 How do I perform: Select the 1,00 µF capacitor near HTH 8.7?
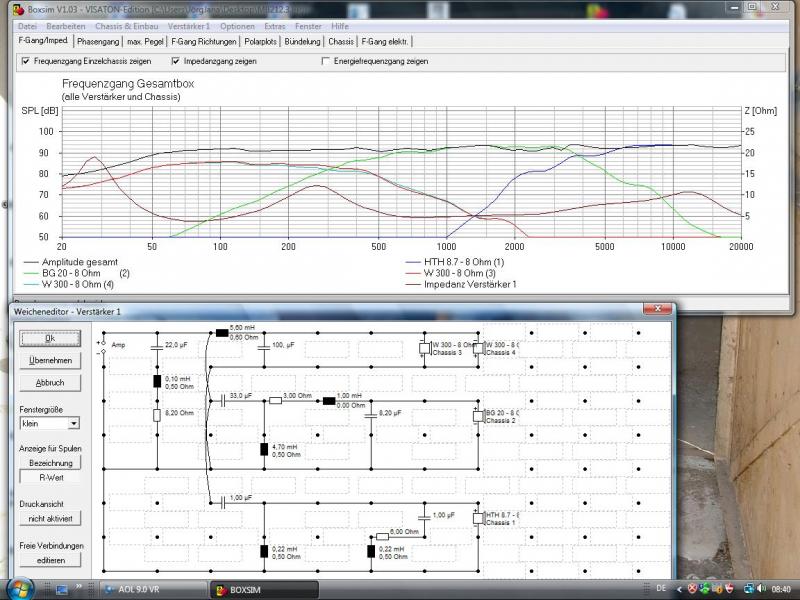point(424,517)
